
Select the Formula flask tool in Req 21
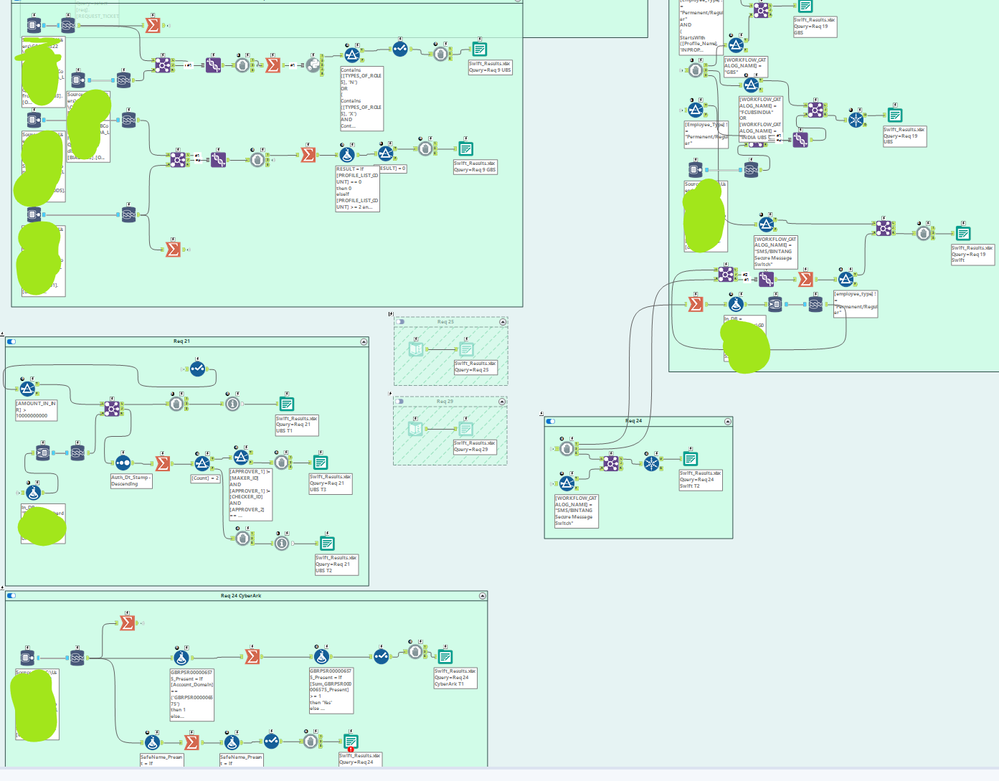pyautogui.click(x=33, y=492)
